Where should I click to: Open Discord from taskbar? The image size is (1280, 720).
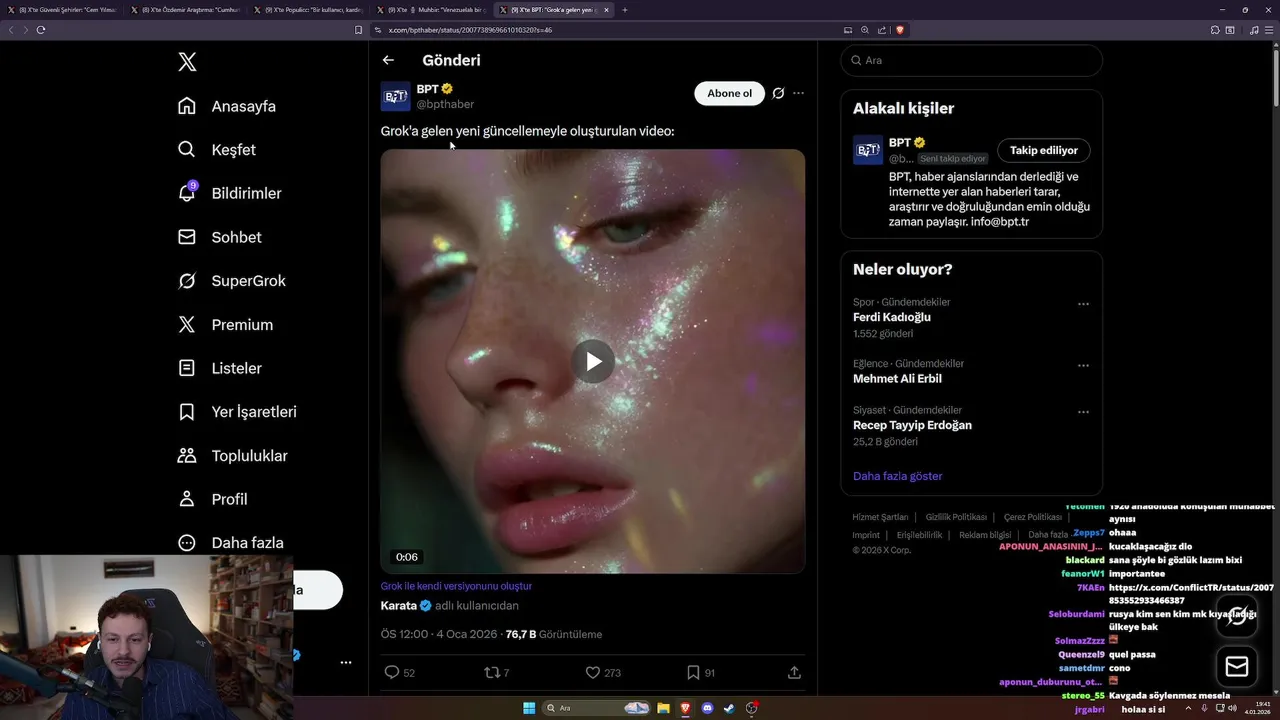pyautogui.click(x=708, y=708)
